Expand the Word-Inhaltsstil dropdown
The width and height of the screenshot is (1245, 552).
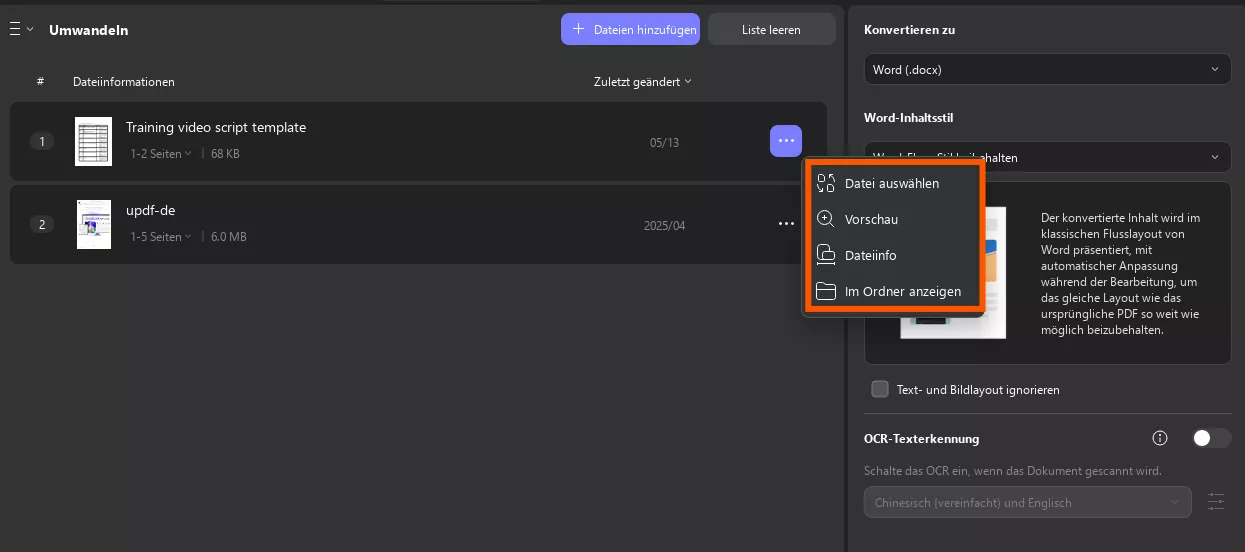point(1047,157)
